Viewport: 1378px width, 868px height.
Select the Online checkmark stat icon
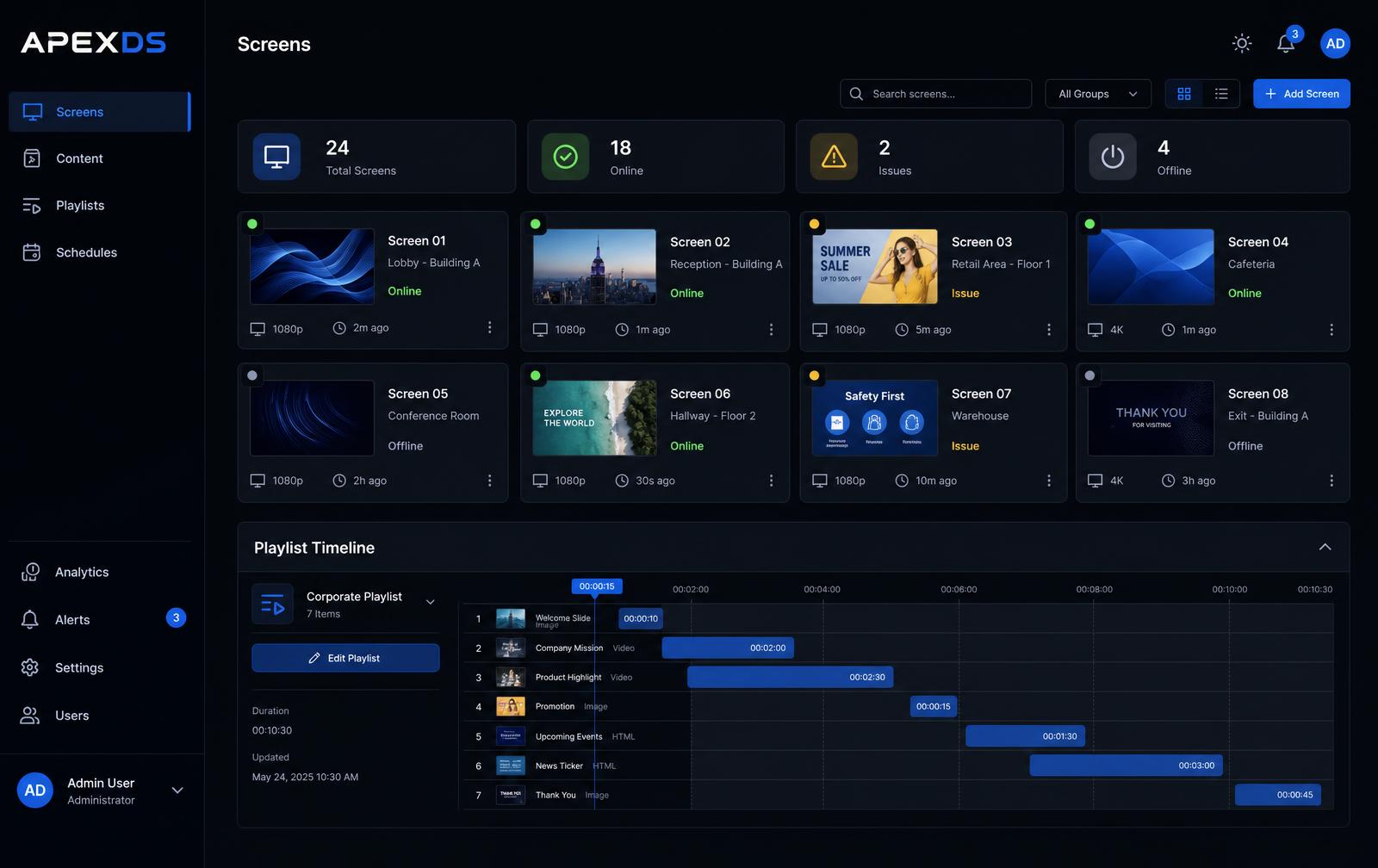point(565,157)
